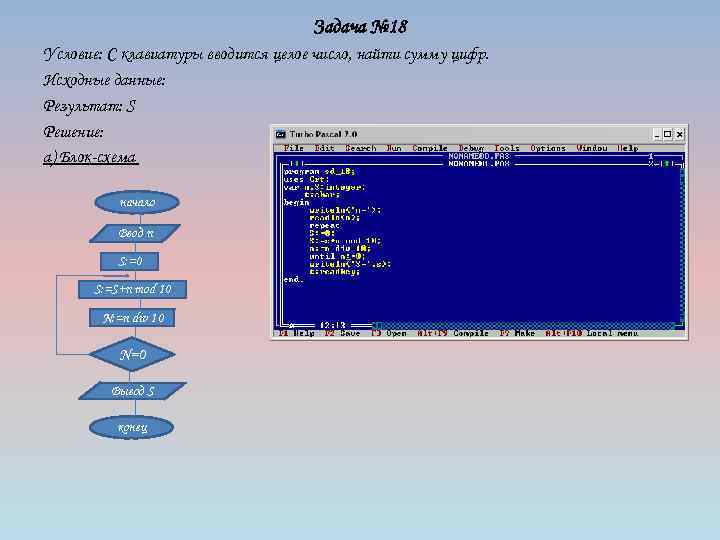Select the NONAME01.PAS window title
Image resolution: width=720 pixels, height=540 pixels.
[479, 163]
